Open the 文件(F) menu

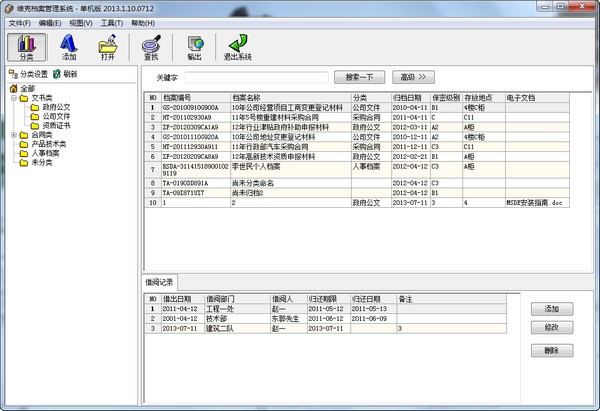pos(19,22)
